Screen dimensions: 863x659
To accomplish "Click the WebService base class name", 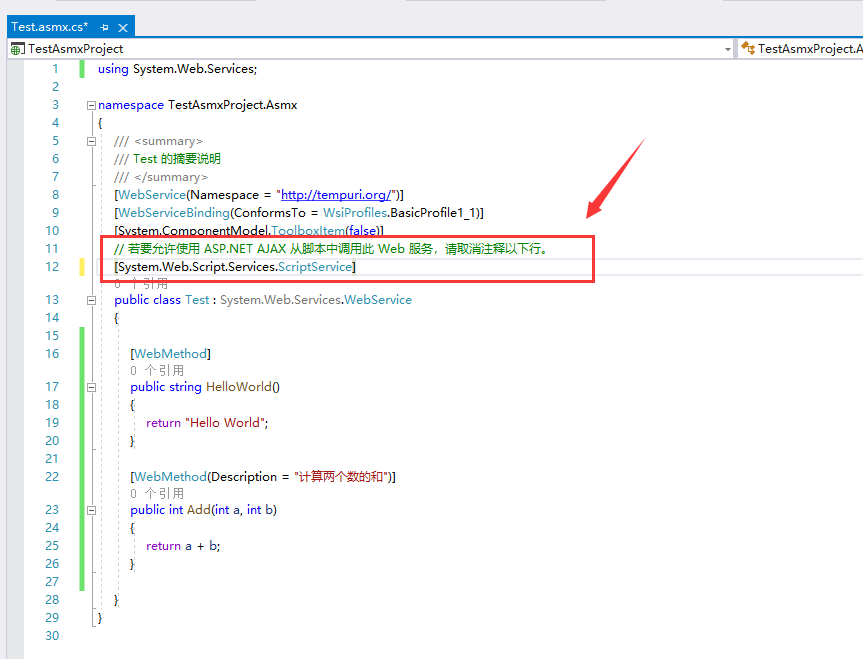I will pos(378,300).
